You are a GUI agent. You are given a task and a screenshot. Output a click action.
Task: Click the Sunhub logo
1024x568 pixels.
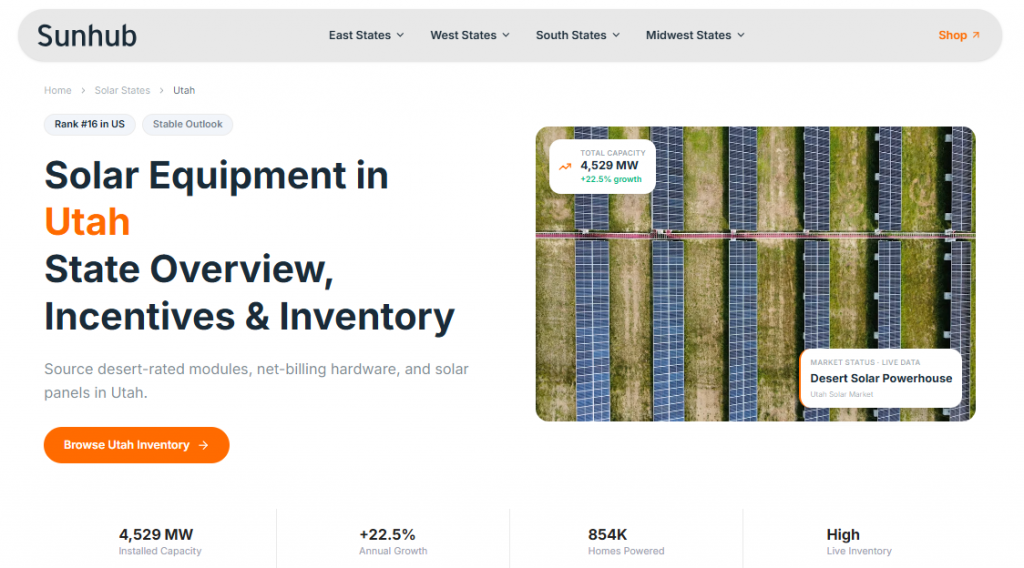87,36
